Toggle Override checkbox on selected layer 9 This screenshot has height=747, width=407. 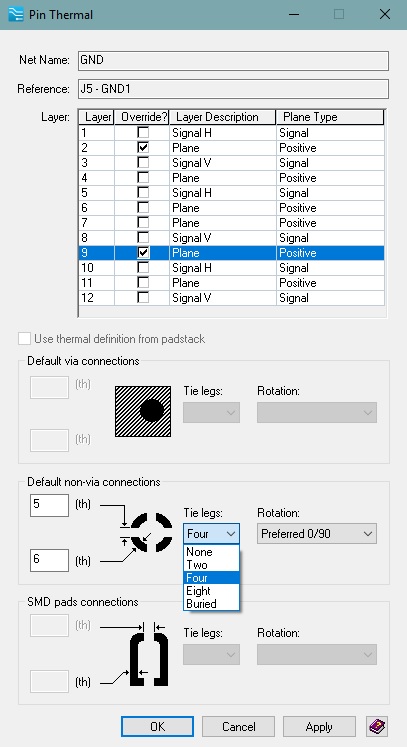[x=142, y=252]
